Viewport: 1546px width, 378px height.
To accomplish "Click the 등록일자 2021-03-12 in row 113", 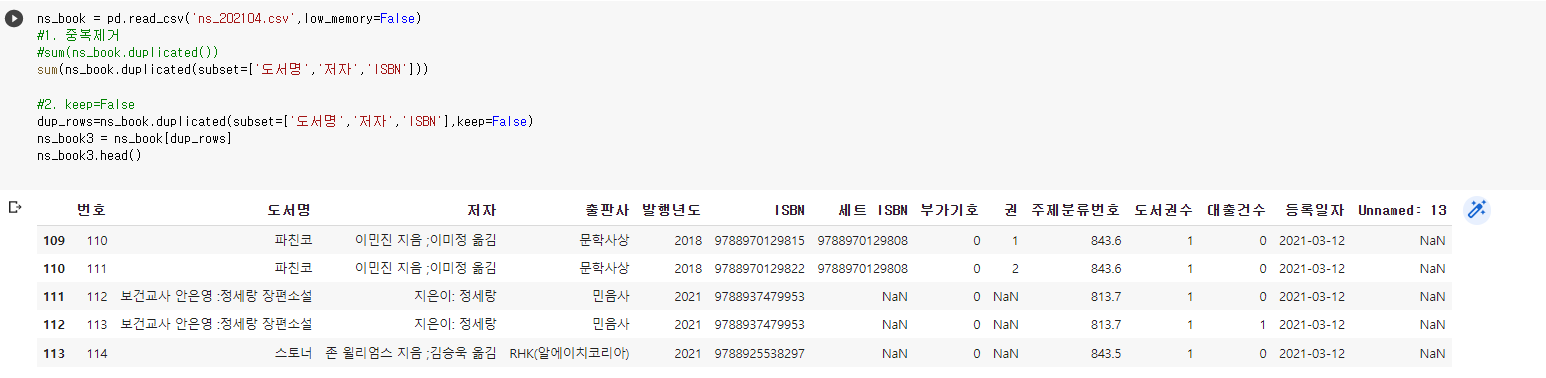I will (1312, 353).
